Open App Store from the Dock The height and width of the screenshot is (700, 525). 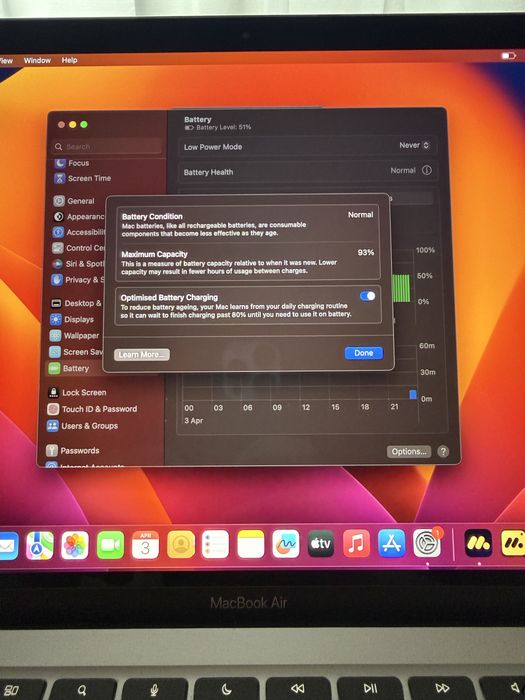click(392, 543)
